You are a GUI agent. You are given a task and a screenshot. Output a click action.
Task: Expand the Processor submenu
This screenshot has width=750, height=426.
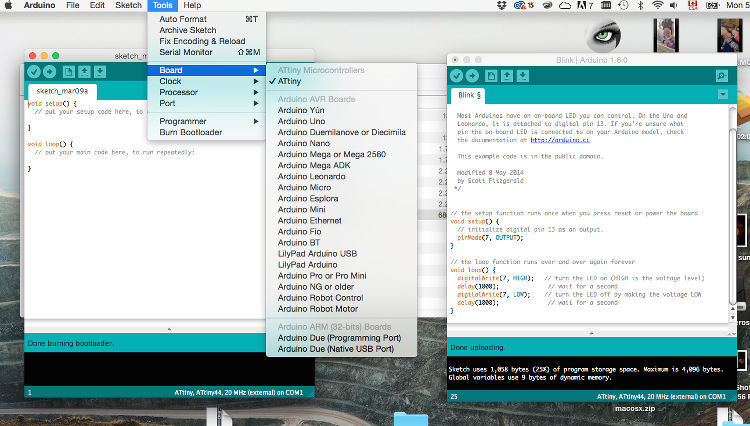207,92
